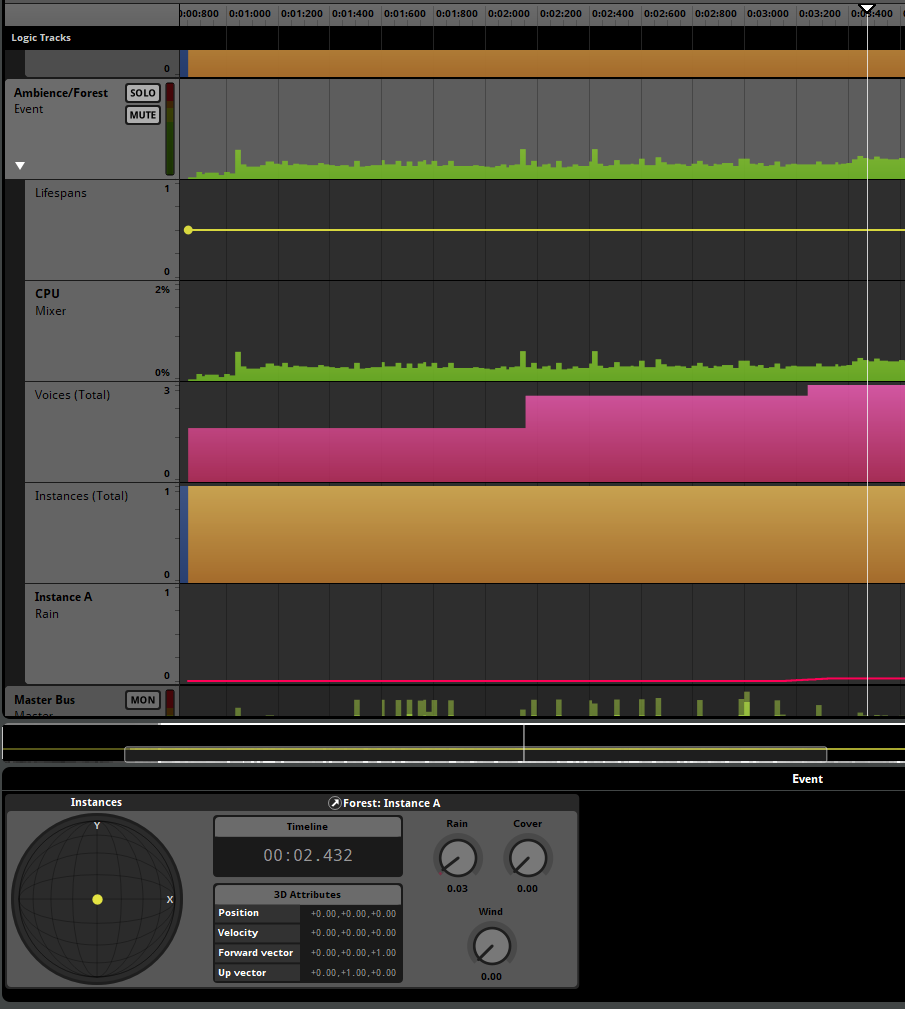Image resolution: width=905 pixels, height=1009 pixels.
Task: Turn the Rain knob
Action: click(x=457, y=858)
